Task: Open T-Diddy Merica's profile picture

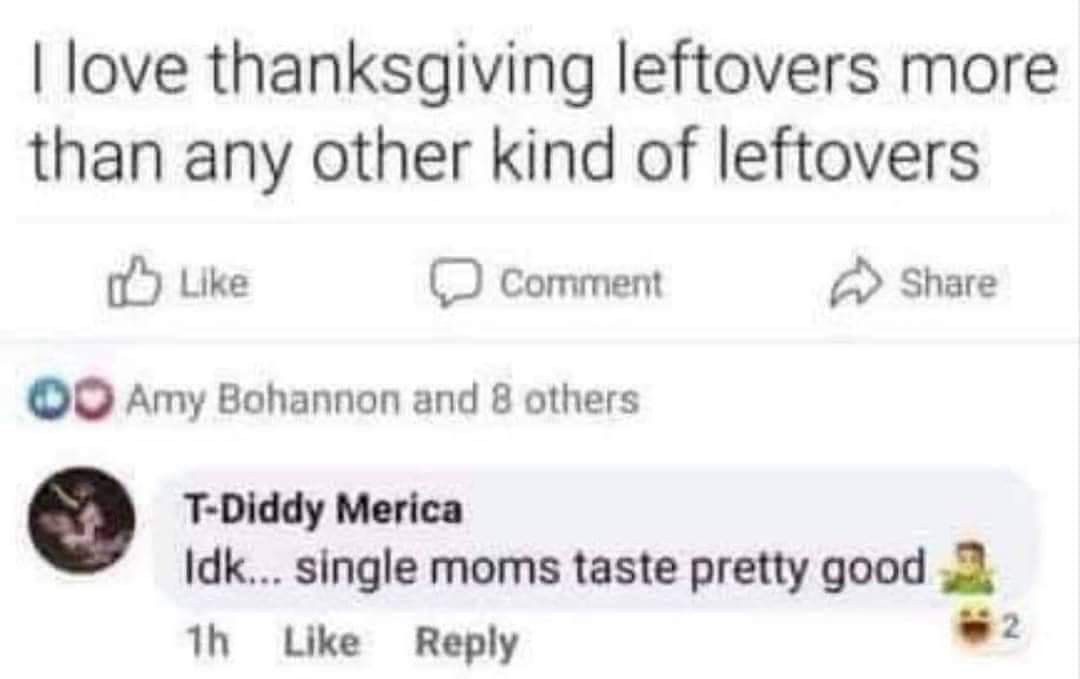Action: (80, 522)
